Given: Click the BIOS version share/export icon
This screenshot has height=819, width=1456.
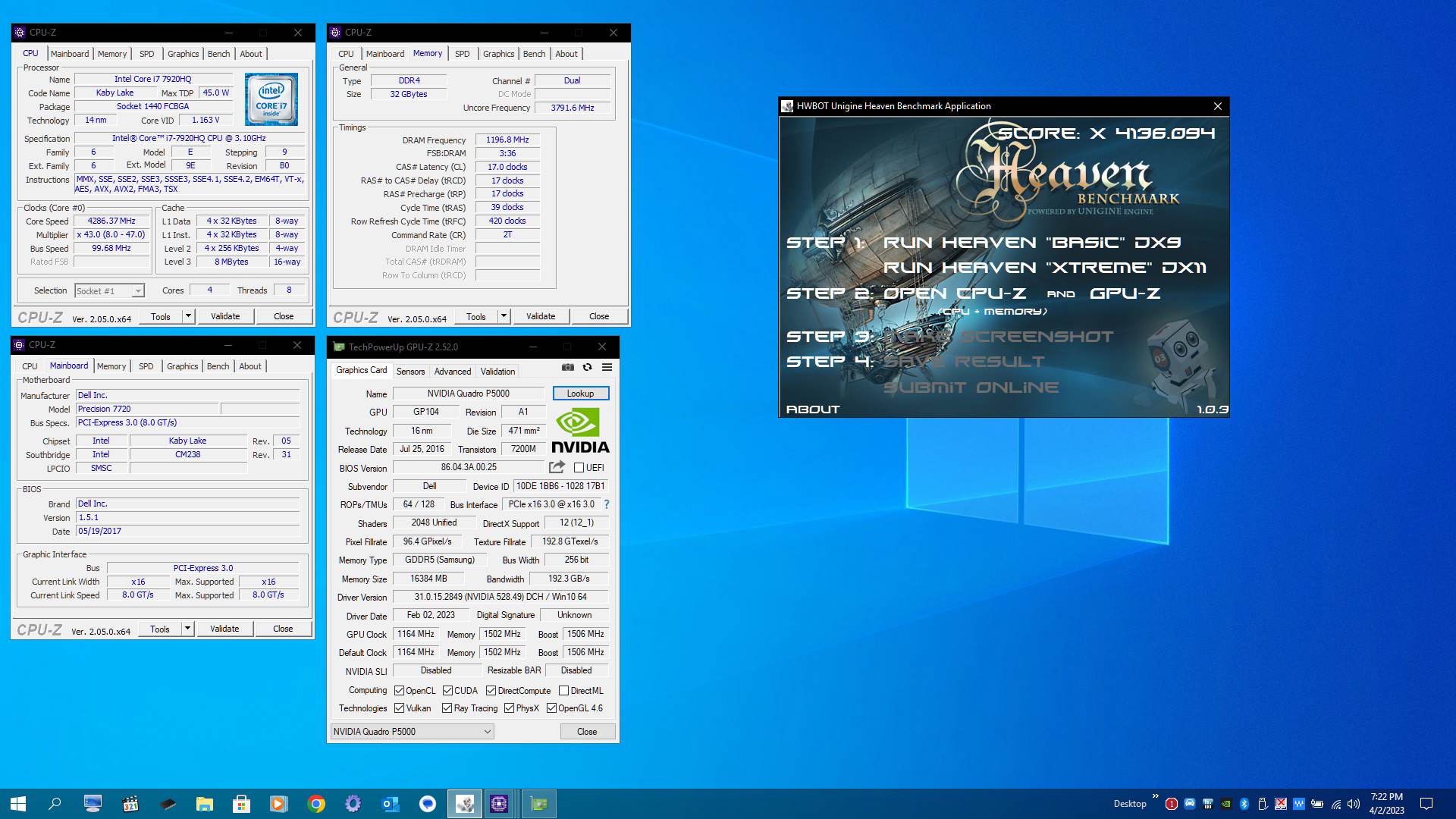Looking at the screenshot, I should (557, 467).
